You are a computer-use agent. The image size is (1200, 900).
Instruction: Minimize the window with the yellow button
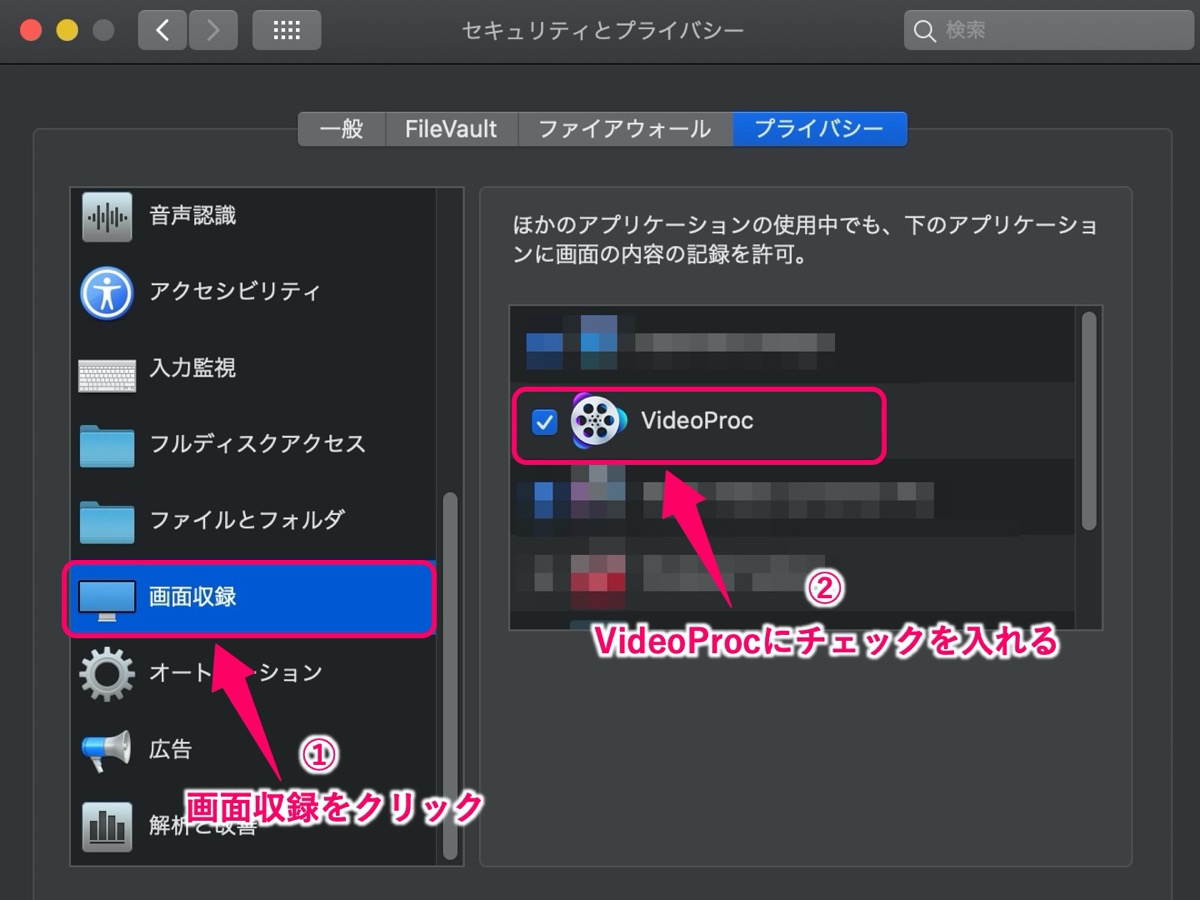[67, 31]
